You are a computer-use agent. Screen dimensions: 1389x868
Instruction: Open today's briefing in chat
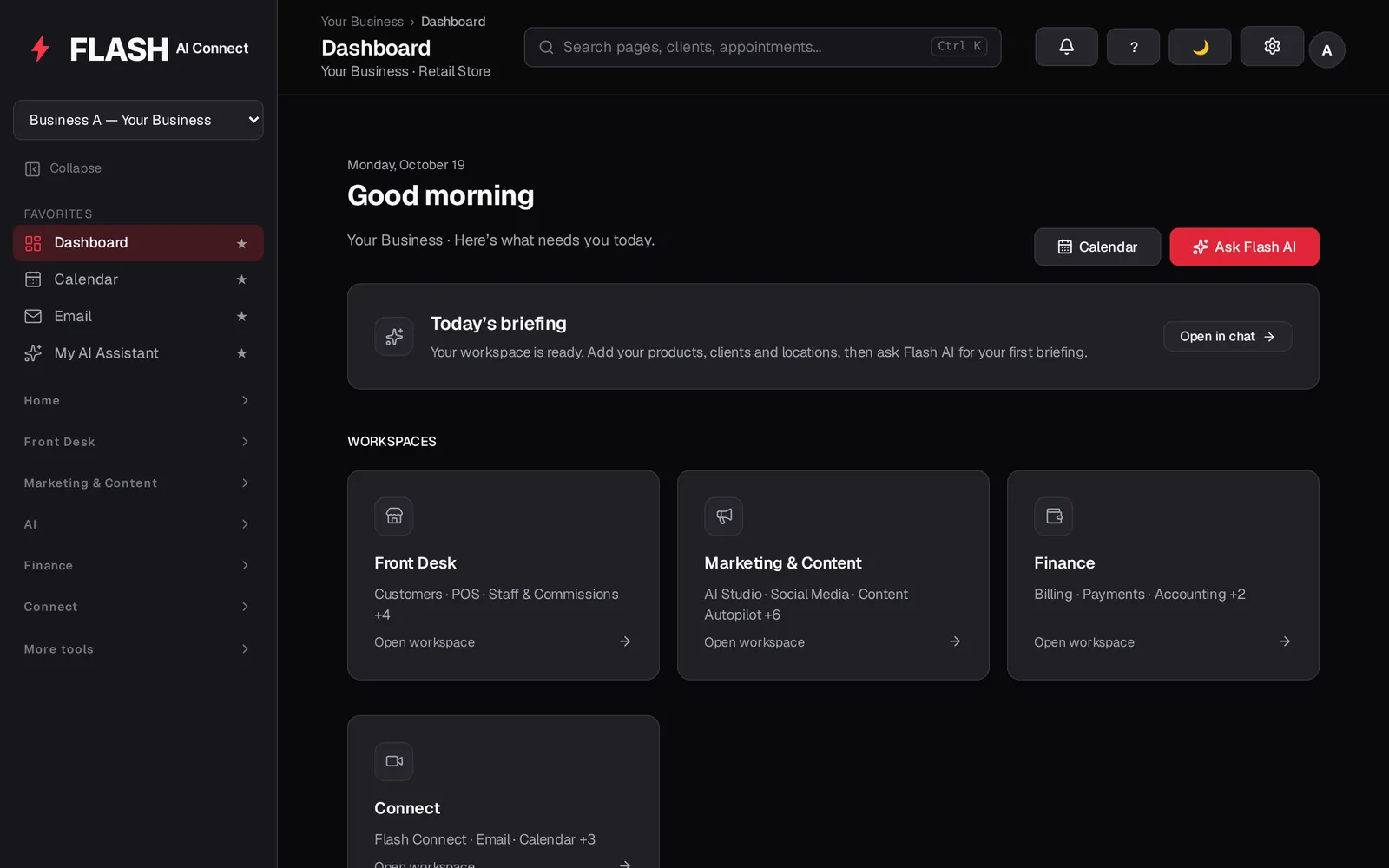1228,337
